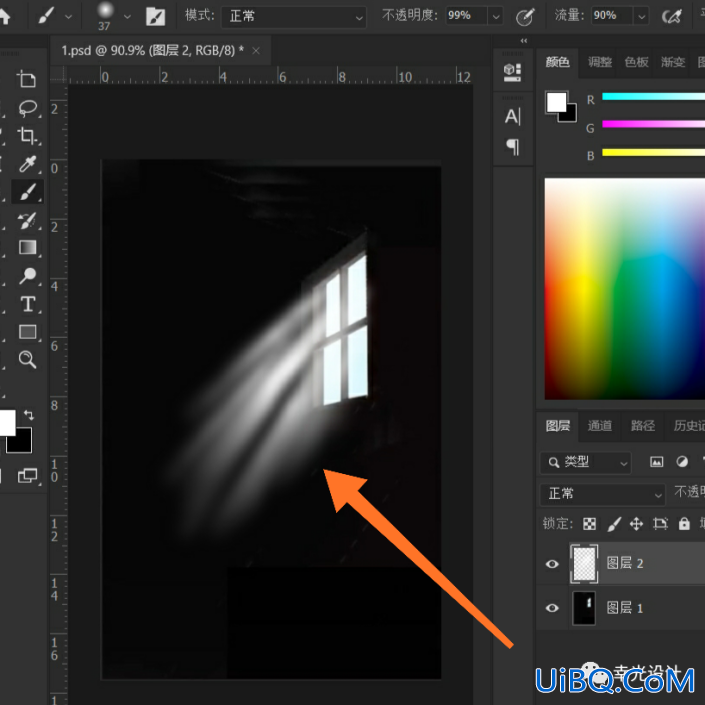
Task: Expand the 不透明度 opacity slider arrow
Action: [495, 17]
